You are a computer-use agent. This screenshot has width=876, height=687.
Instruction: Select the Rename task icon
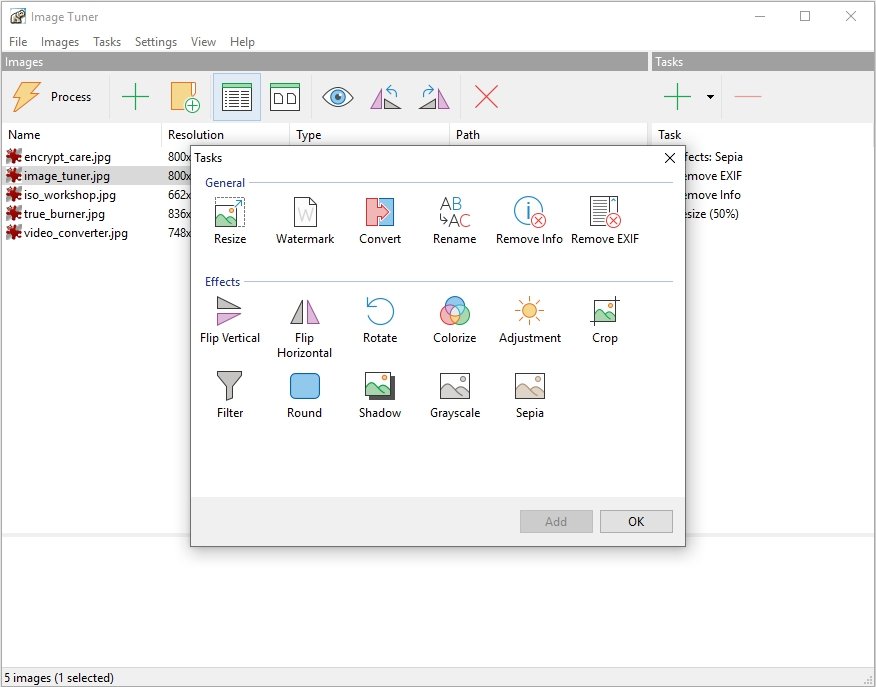455,212
